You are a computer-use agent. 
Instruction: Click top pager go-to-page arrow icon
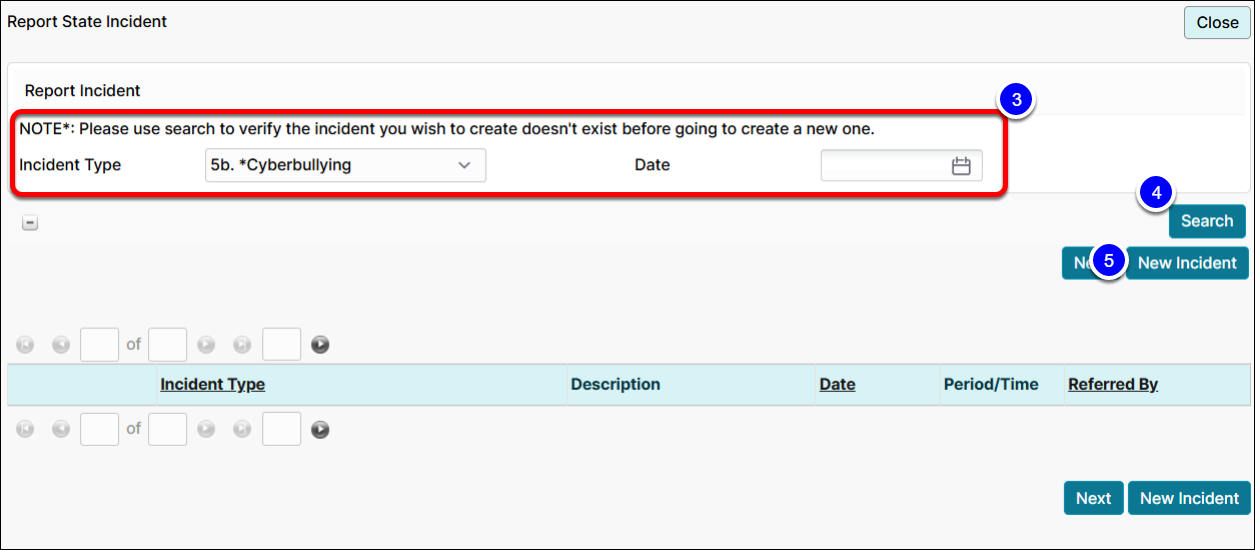(320, 345)
